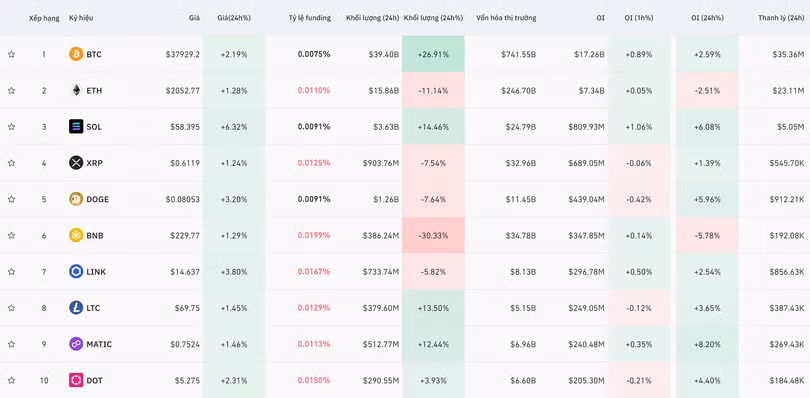
Task: Favorite BTC with its star icon
Action: (x=11, y=54)
